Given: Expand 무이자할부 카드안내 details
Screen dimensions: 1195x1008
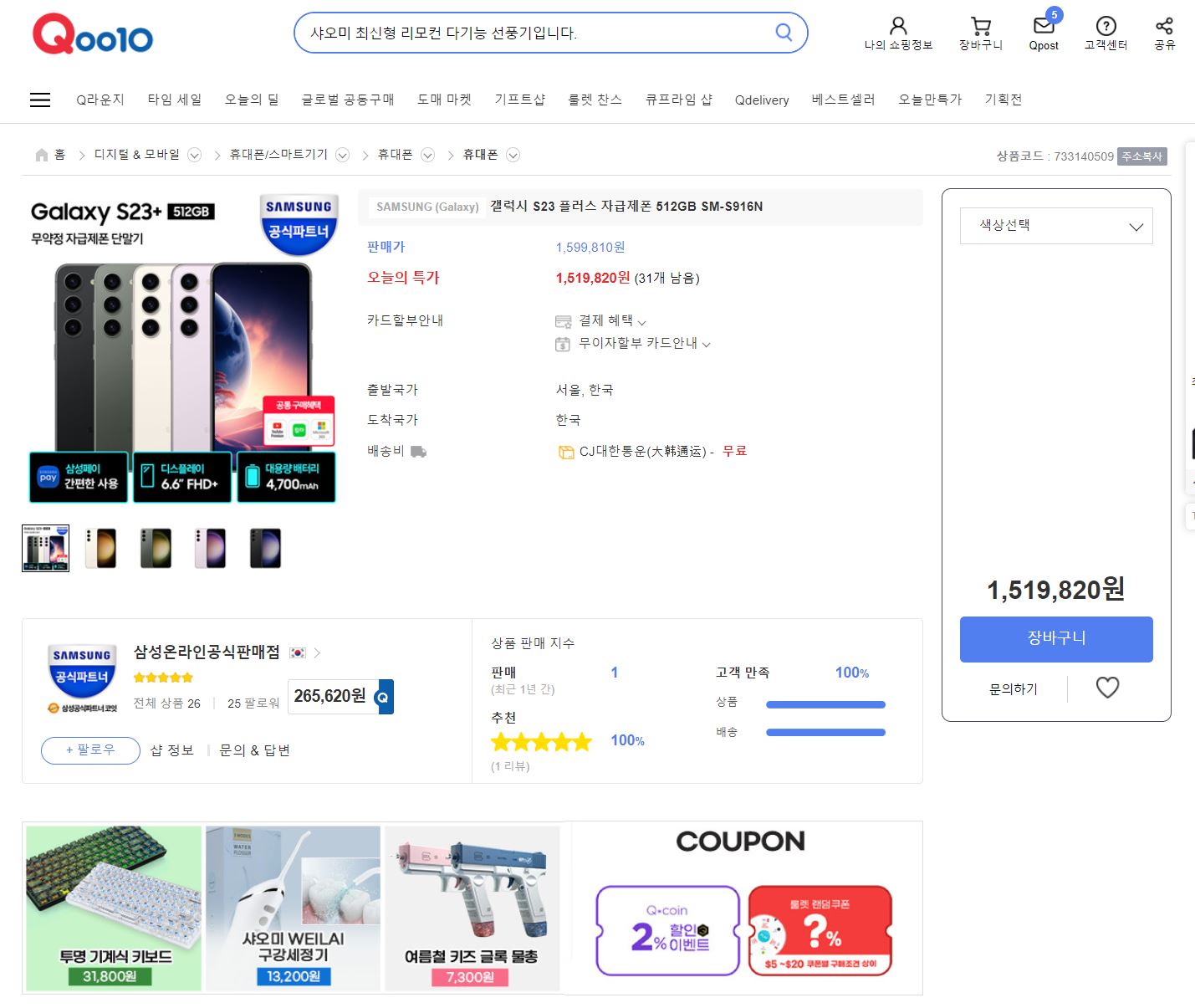Looking at the screenshot, I should pos(706,344).
